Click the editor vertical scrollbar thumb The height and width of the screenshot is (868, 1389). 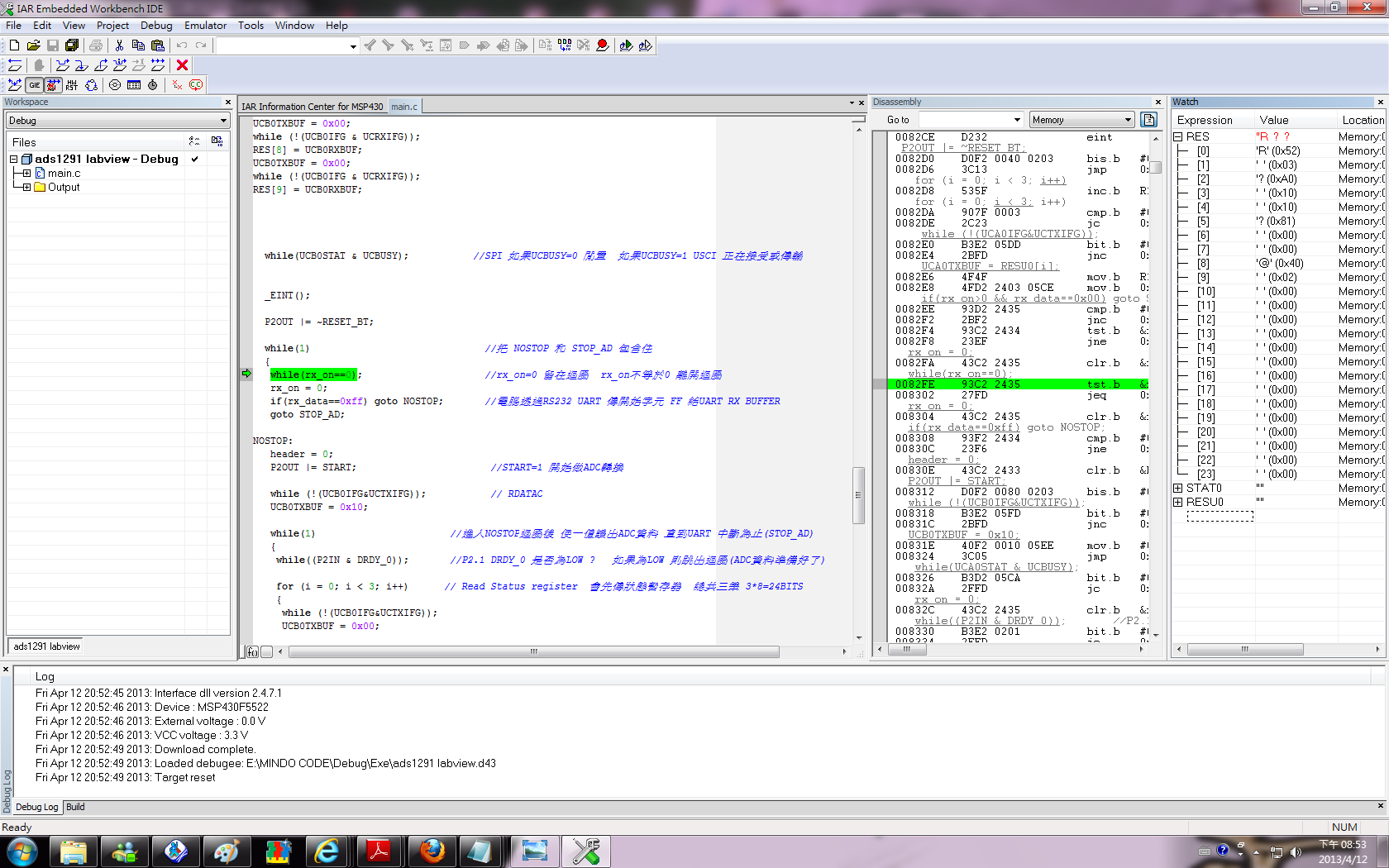(858, 495)
